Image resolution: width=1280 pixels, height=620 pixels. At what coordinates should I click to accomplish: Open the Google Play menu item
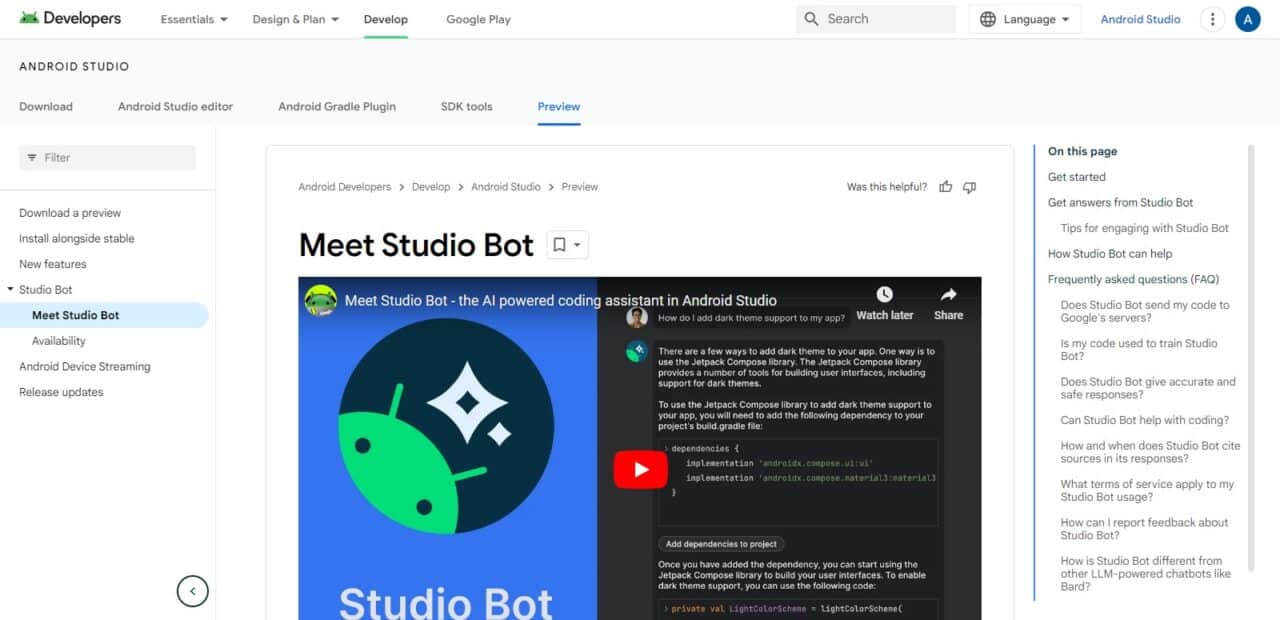(x=478, y=19)
